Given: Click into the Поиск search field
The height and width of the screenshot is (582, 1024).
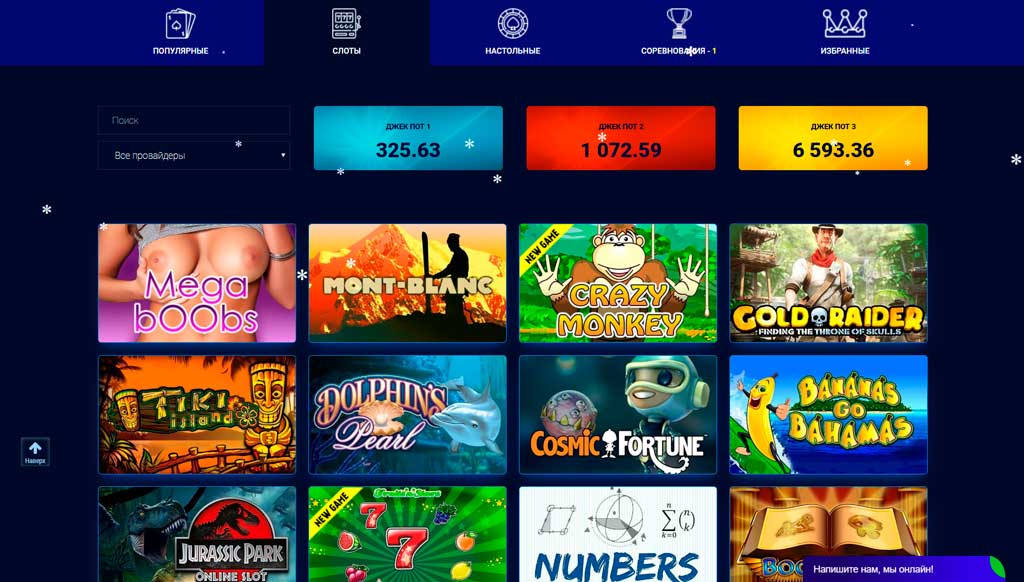Looking at the screenshot, I should click(194, 120).
